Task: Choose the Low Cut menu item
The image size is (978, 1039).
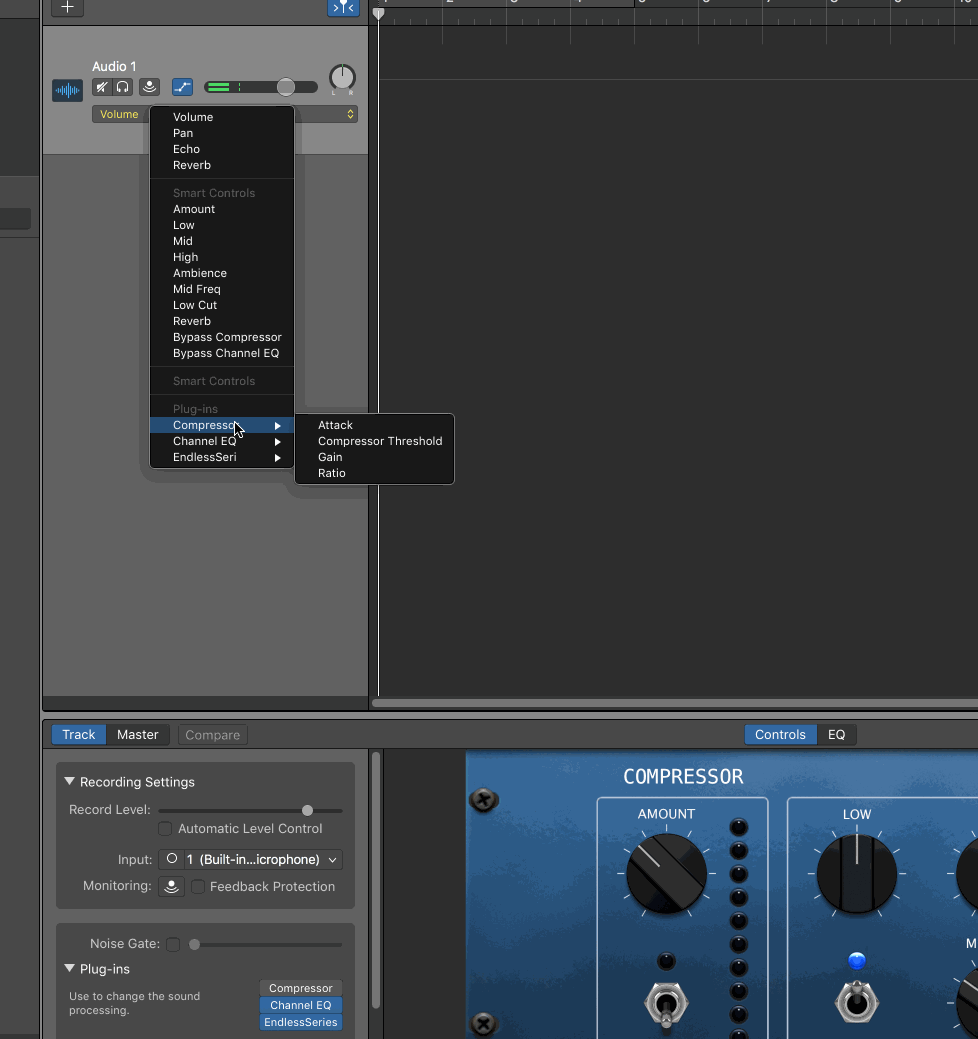Action: [x=222, y=305]
